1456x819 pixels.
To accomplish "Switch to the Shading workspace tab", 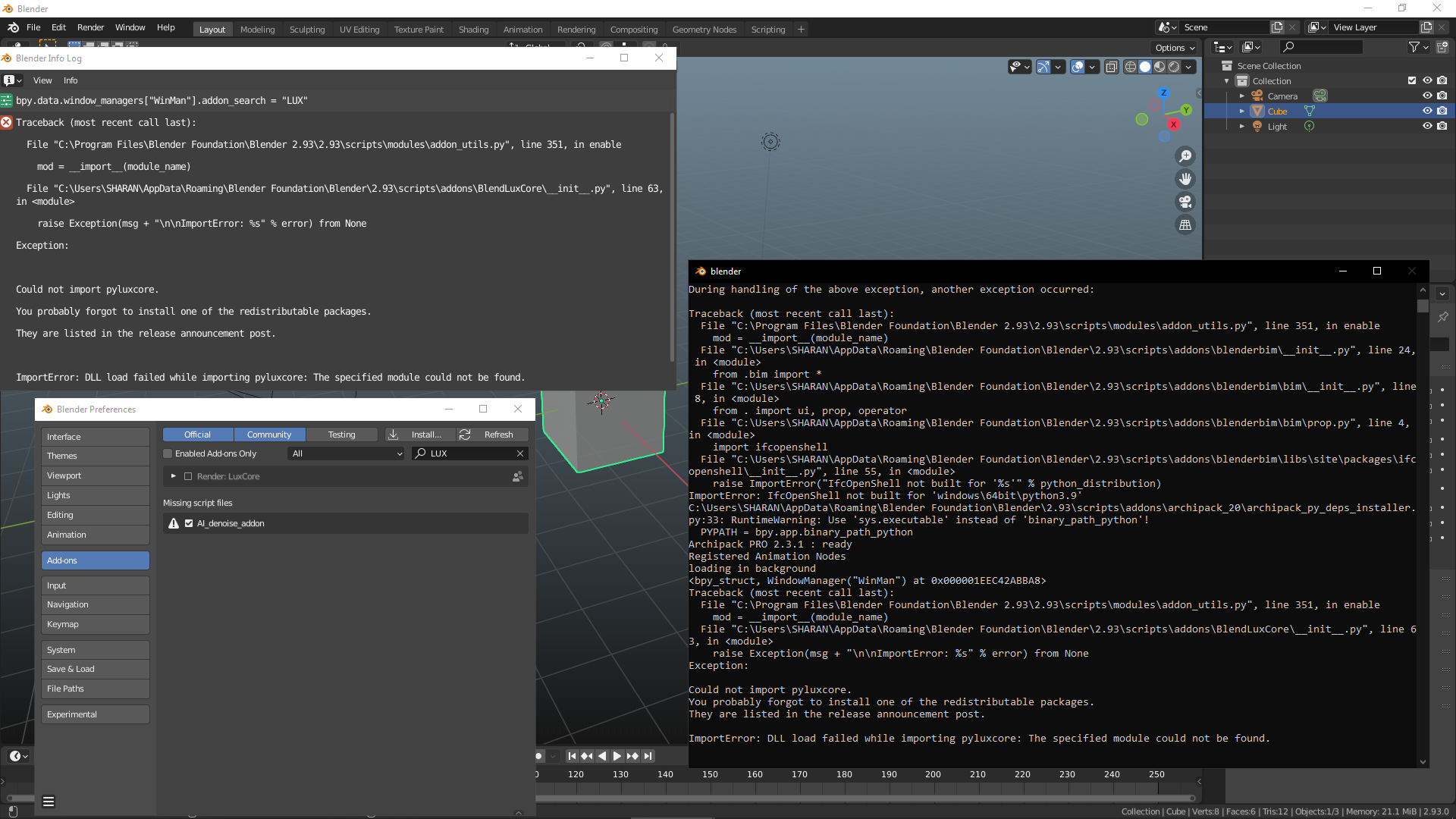I will coord(473,29).
